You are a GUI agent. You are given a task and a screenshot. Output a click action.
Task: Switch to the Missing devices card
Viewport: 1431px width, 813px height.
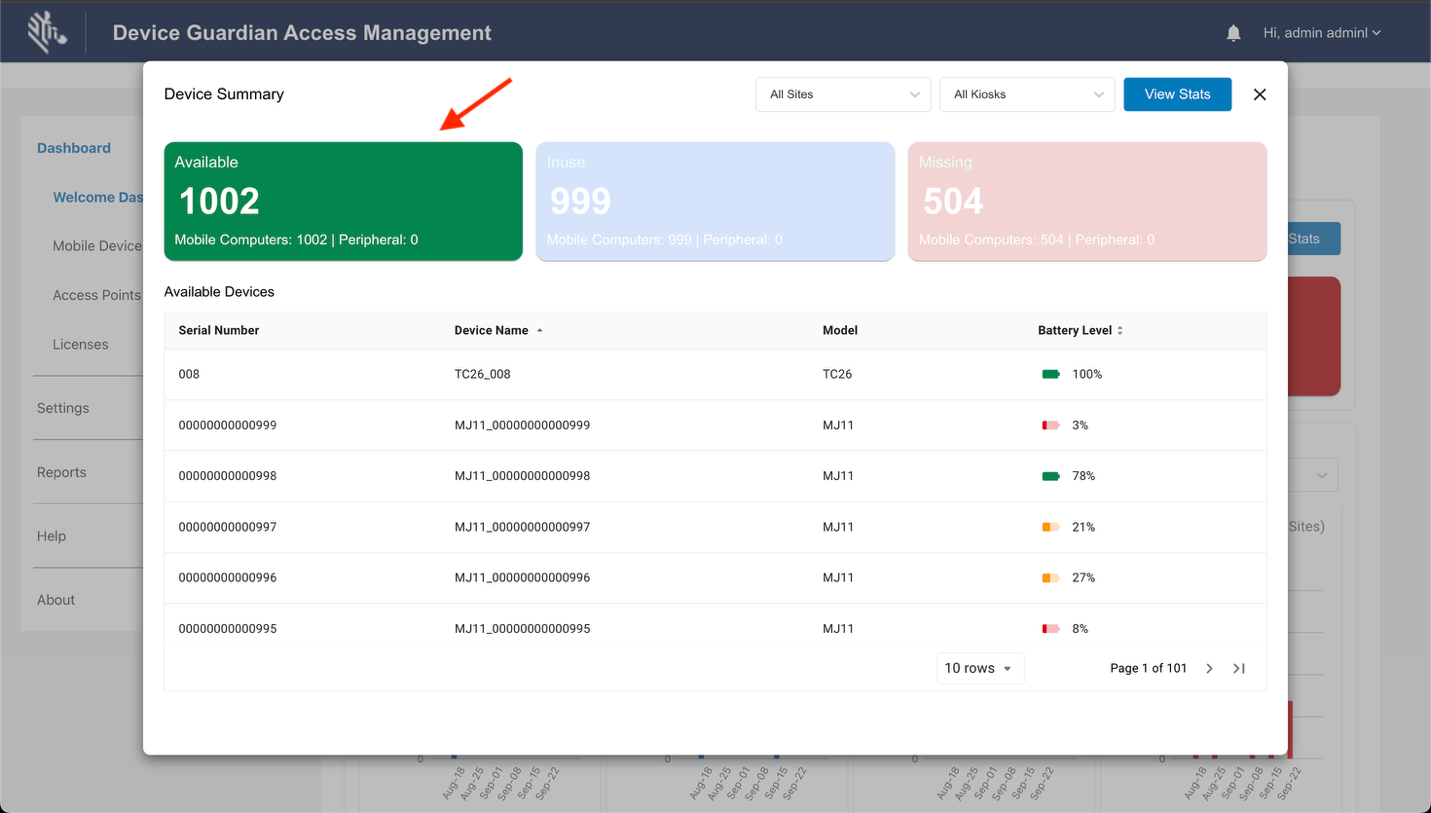click(x=1087, y=201)
